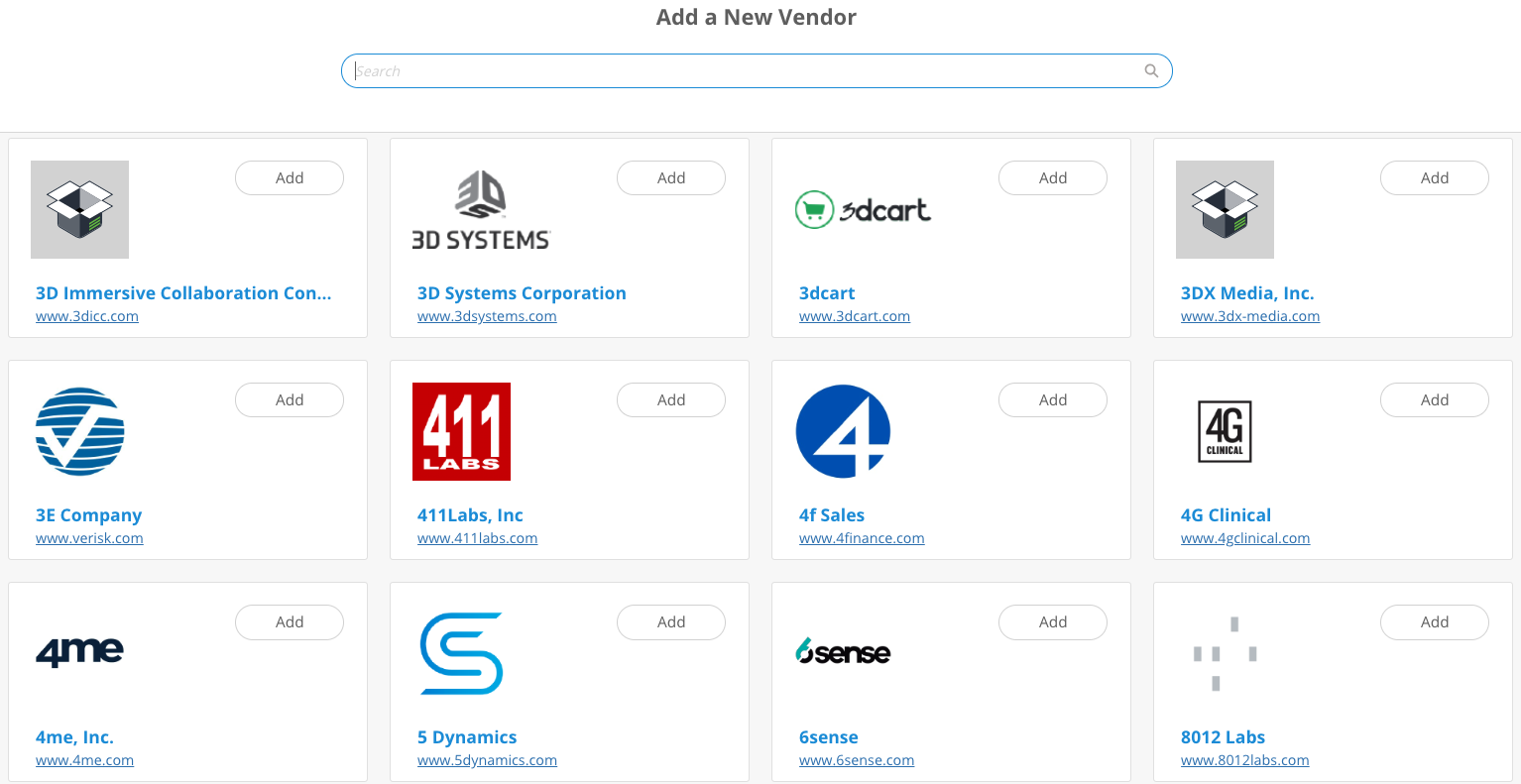The image size is (1521, 784).
Task: Add the 411Labs, Inc vendor
Action: tap(671, 400)
